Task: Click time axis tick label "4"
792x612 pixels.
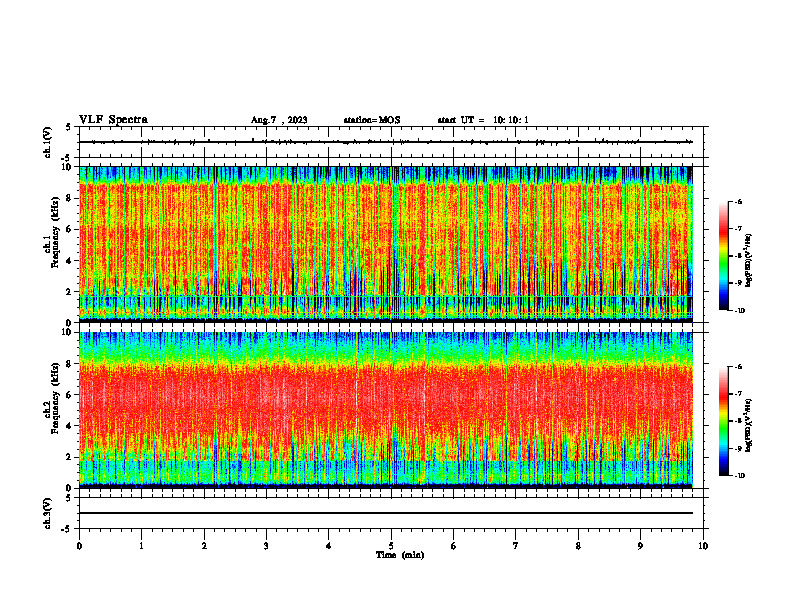Action: (x=329, y=546)
